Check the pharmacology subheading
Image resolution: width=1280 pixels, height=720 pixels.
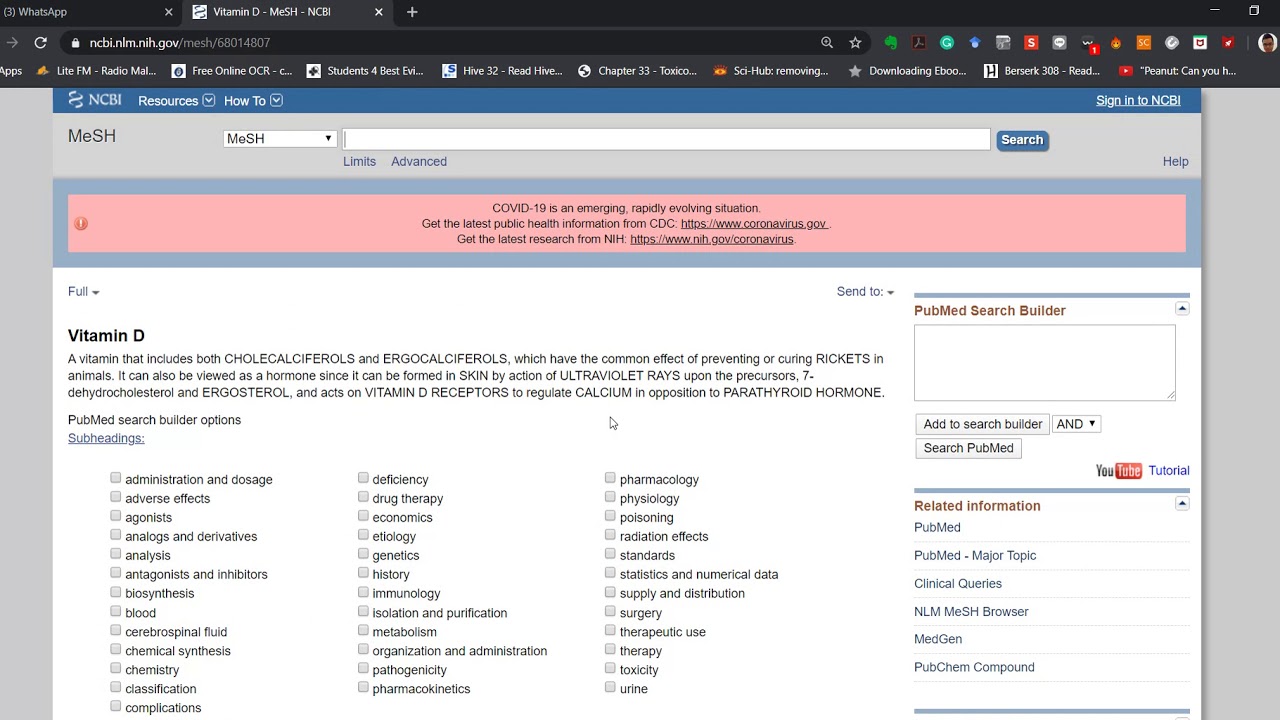click(610, 478)
